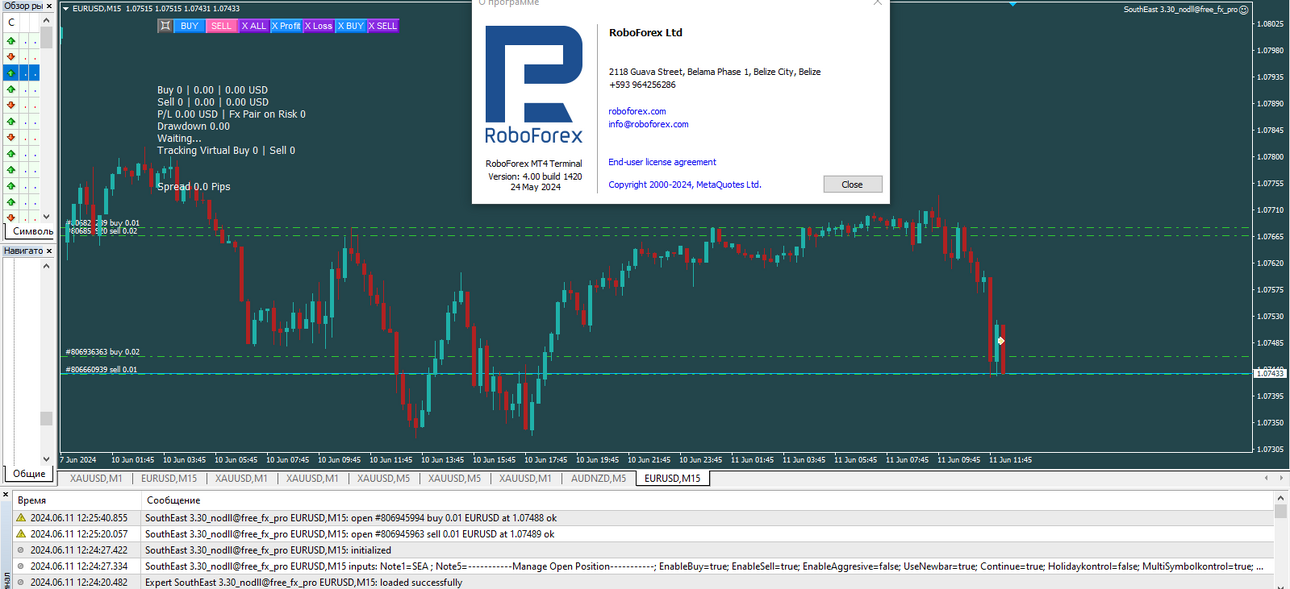The image size is (1290, 589).
Task: Click the X BUY button
Action: [350, 26]
